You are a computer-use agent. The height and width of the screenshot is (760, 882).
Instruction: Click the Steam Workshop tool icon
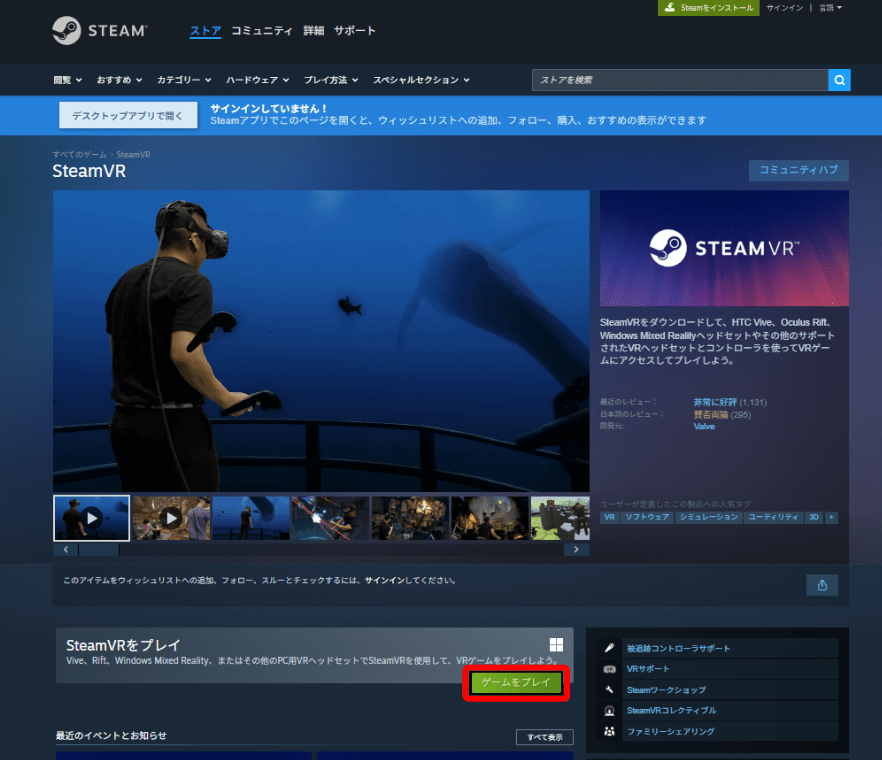pos(609,690)
